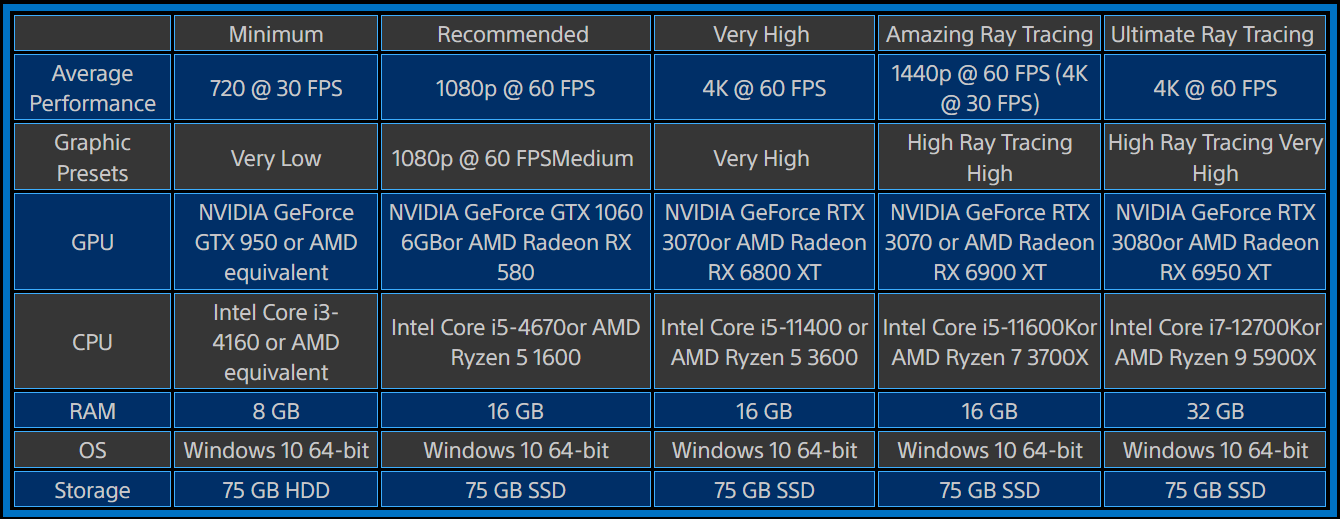The height and width of the screenshot is (519, 1340).
Task: Select the "RAM" row label
Action: point(92,410)
